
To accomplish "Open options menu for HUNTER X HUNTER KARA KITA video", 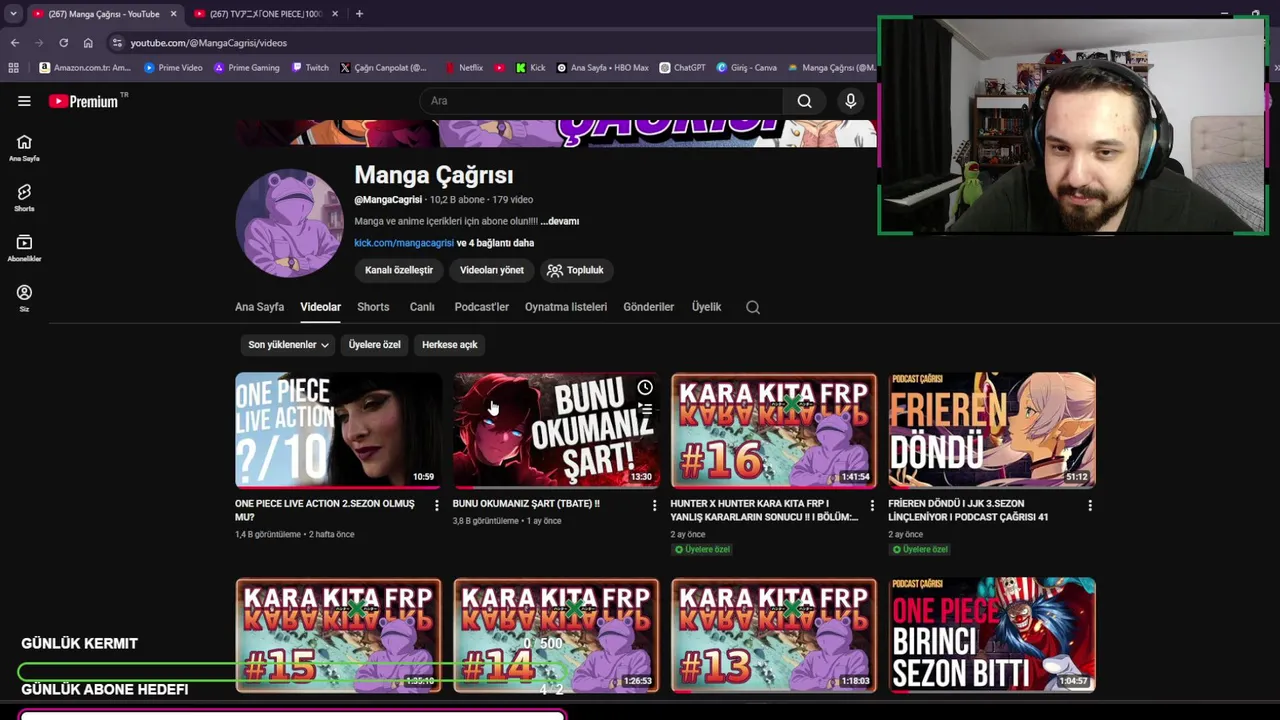I will pos(872,506).
